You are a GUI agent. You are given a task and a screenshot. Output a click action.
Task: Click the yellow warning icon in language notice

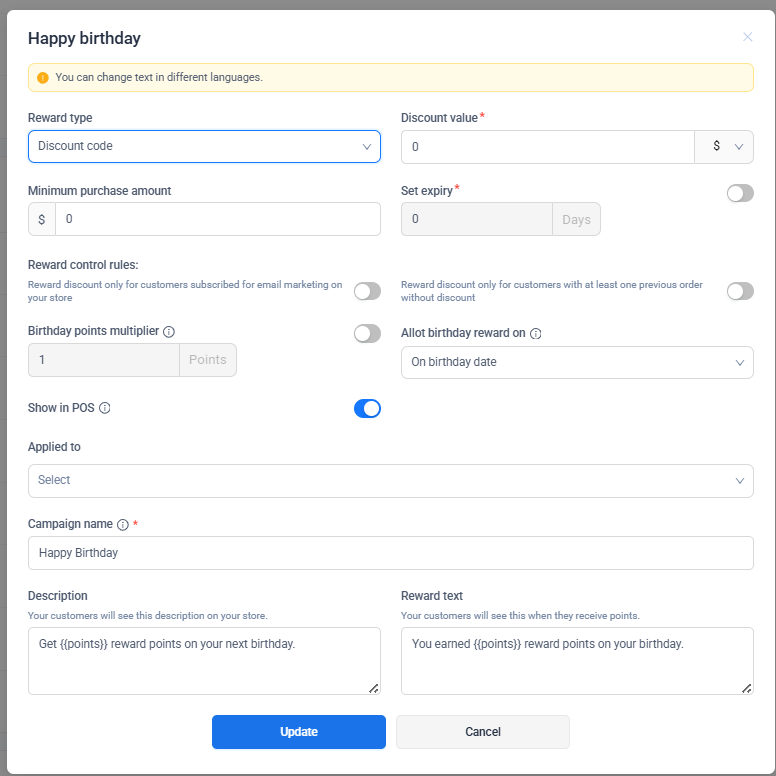43,77
